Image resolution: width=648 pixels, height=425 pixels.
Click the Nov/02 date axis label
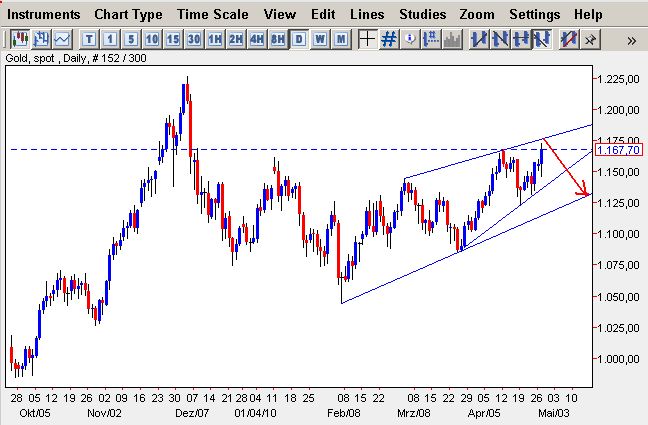click(104, 413)
